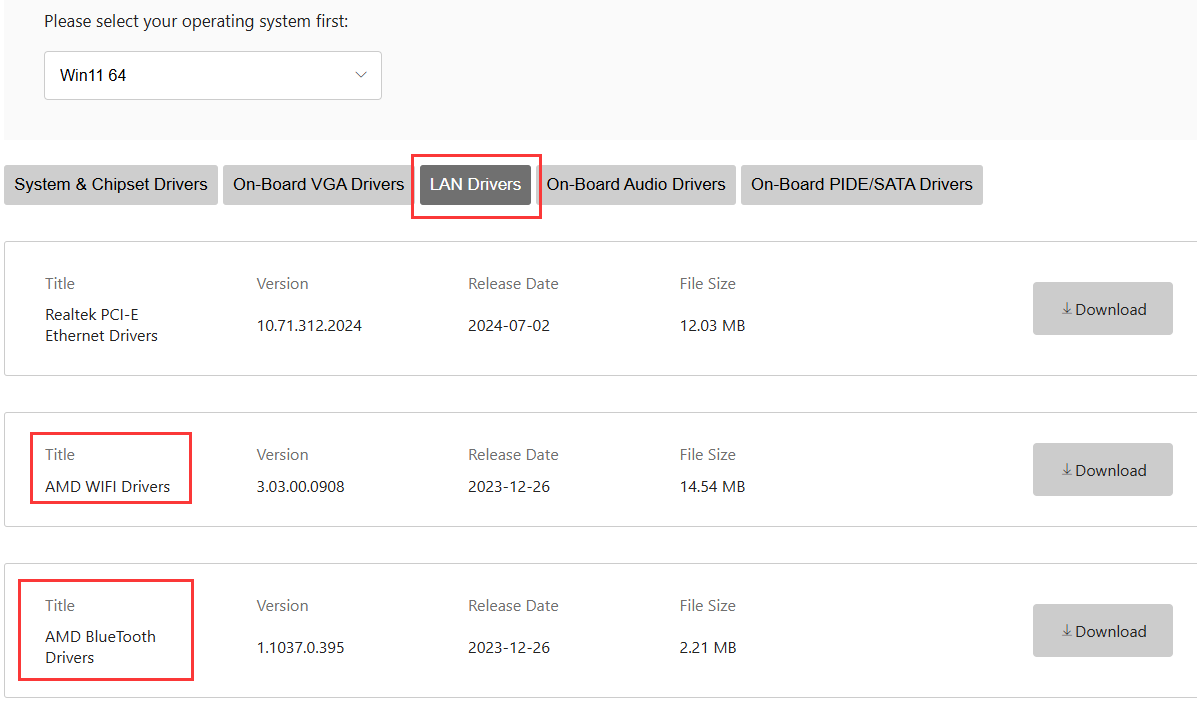
Task: Show On-Board PIDE/SATA Drivers tab
Action: pyautogui.click(x=861, y=185)
